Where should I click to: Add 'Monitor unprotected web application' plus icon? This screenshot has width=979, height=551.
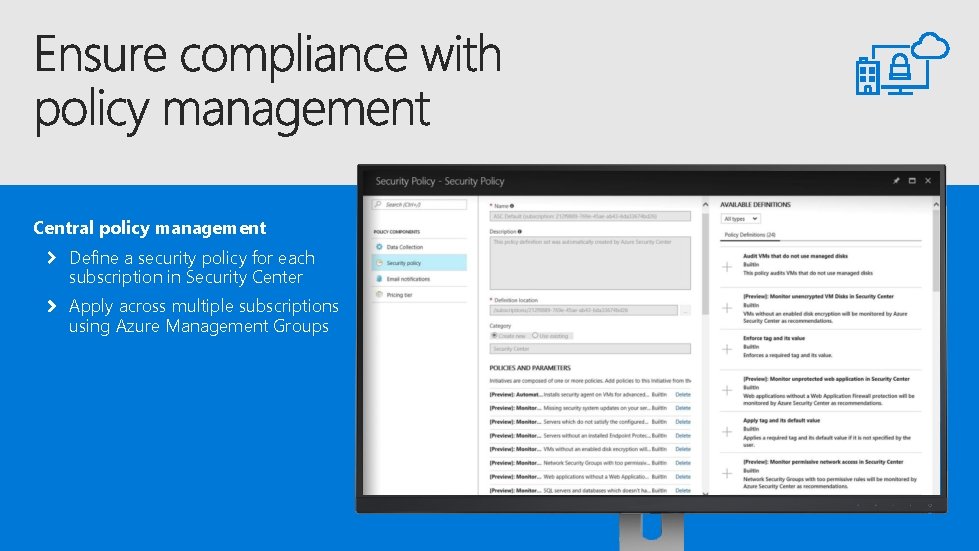point(727,391)
